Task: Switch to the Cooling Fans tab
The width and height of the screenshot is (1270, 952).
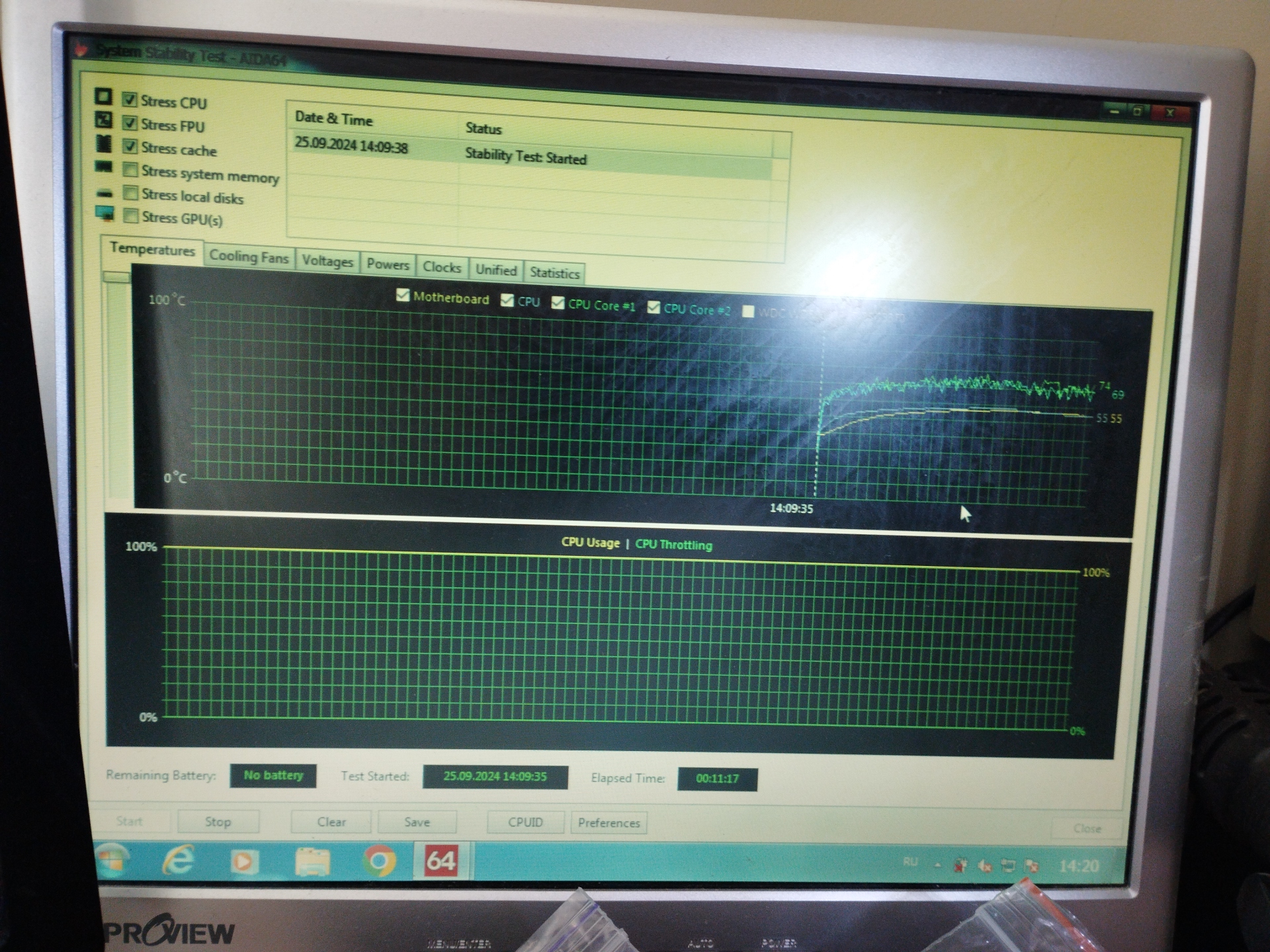Action: click(x=249, y=257)
